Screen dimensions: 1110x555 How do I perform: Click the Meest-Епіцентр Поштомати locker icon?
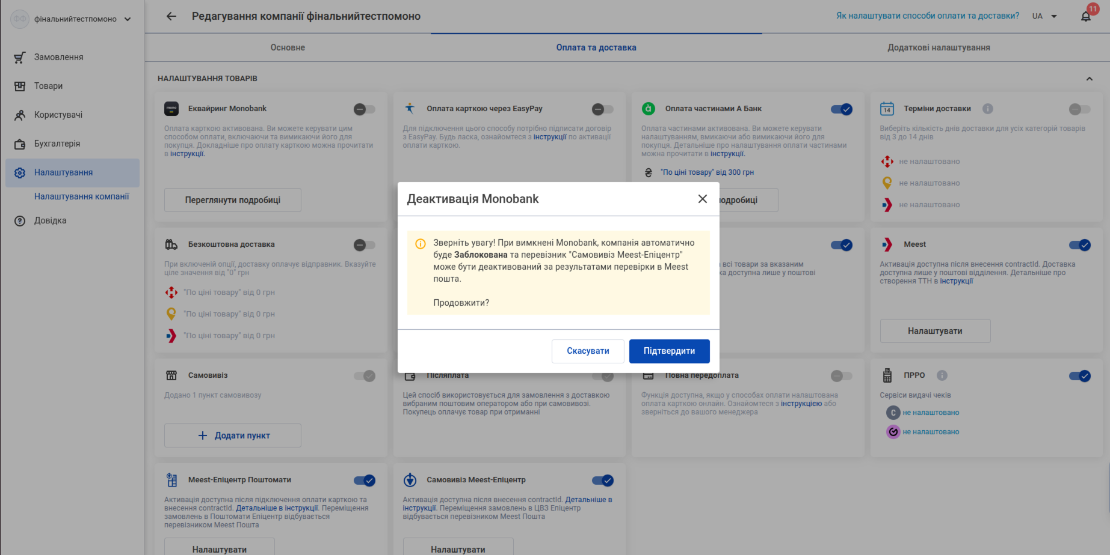tap(171, 480)
